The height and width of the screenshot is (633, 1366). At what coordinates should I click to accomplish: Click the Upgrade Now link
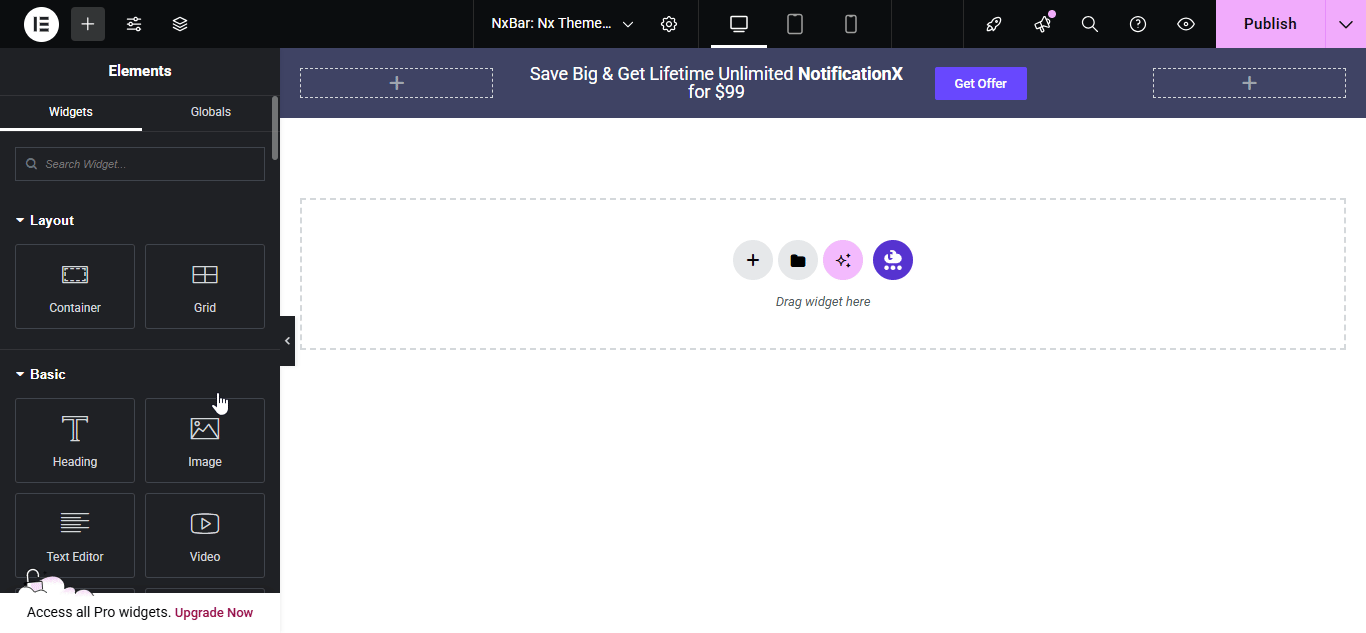(214, 613)
